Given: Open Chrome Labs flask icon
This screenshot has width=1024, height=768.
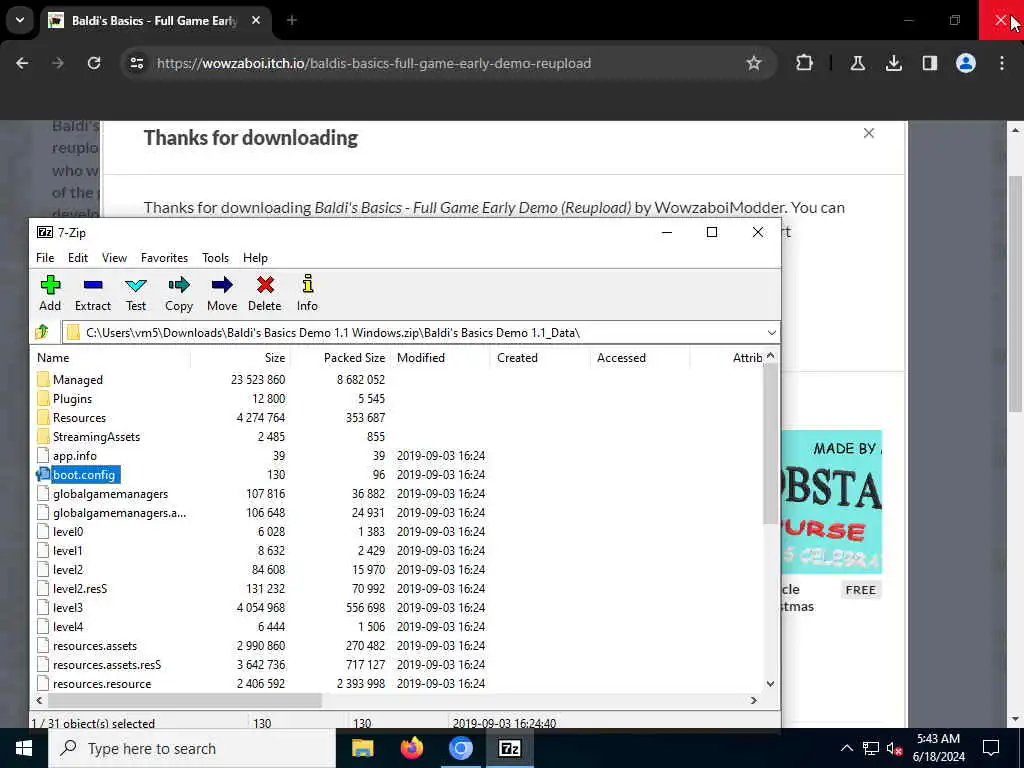Looking at the screenshot, I should click(x=857, y=63).
